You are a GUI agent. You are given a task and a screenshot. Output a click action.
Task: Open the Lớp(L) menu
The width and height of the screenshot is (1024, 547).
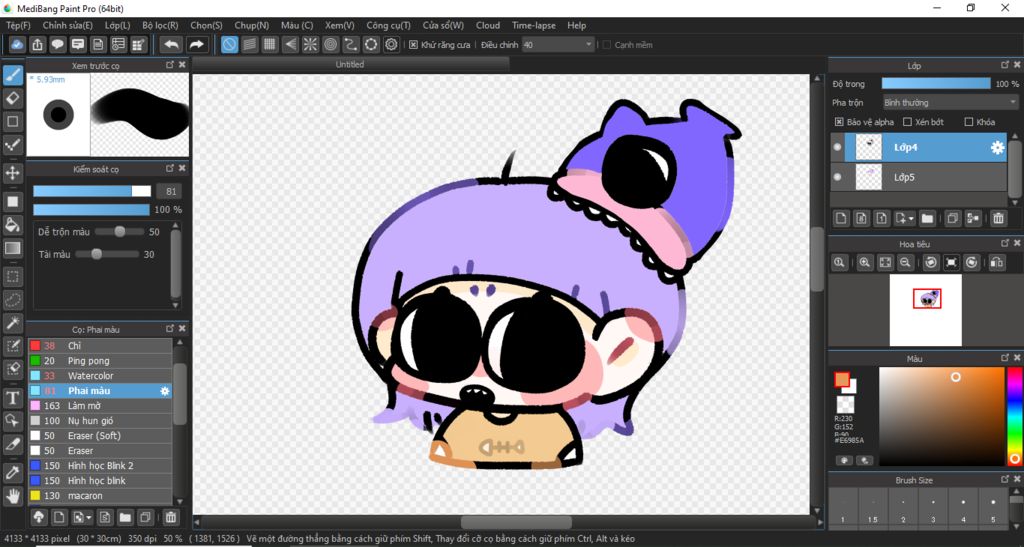coord(117,25)
